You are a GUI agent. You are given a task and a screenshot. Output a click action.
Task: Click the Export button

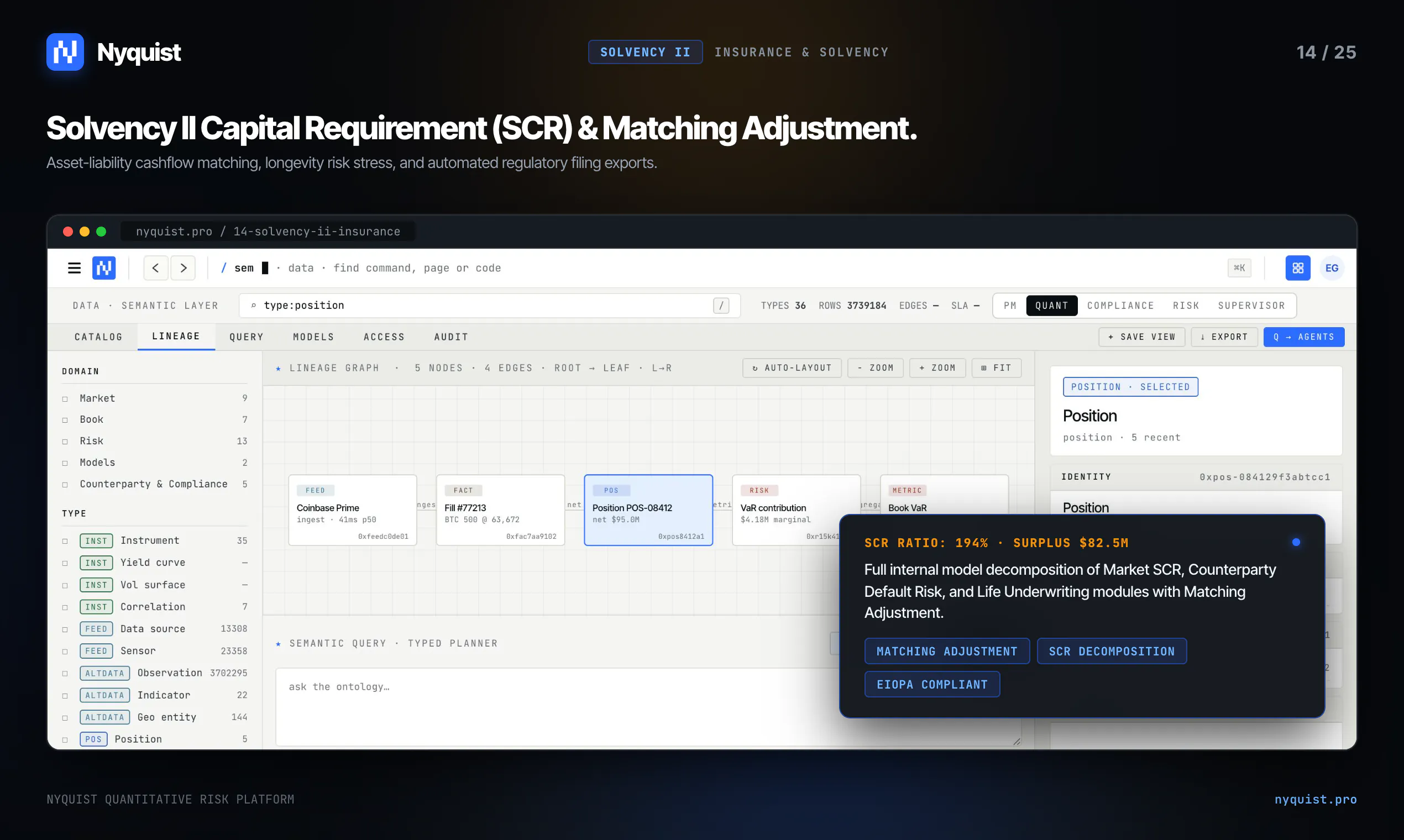pyautogui.click(x=1224, y=337)
